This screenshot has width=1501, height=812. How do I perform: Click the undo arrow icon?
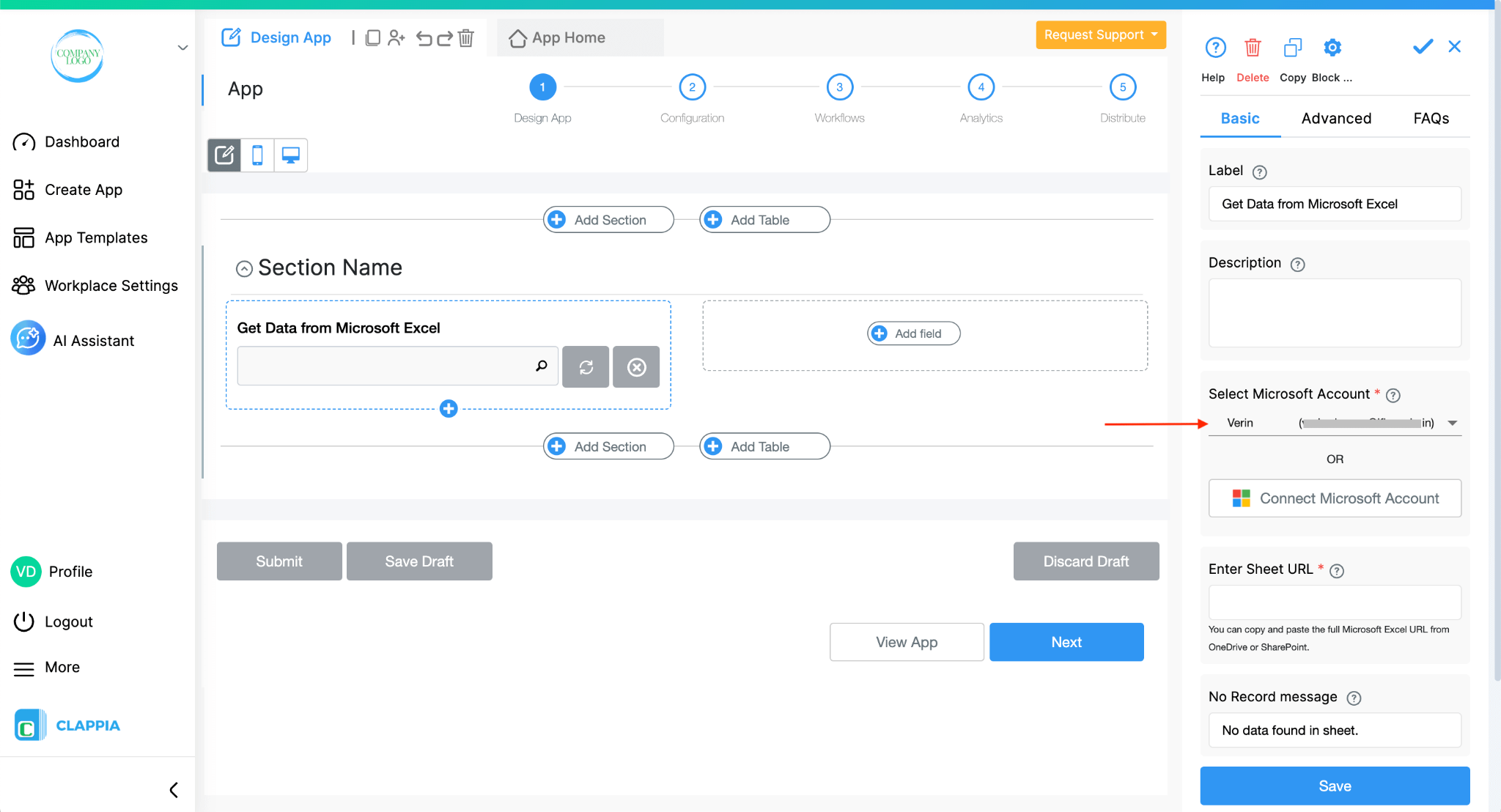pos(424,37)
